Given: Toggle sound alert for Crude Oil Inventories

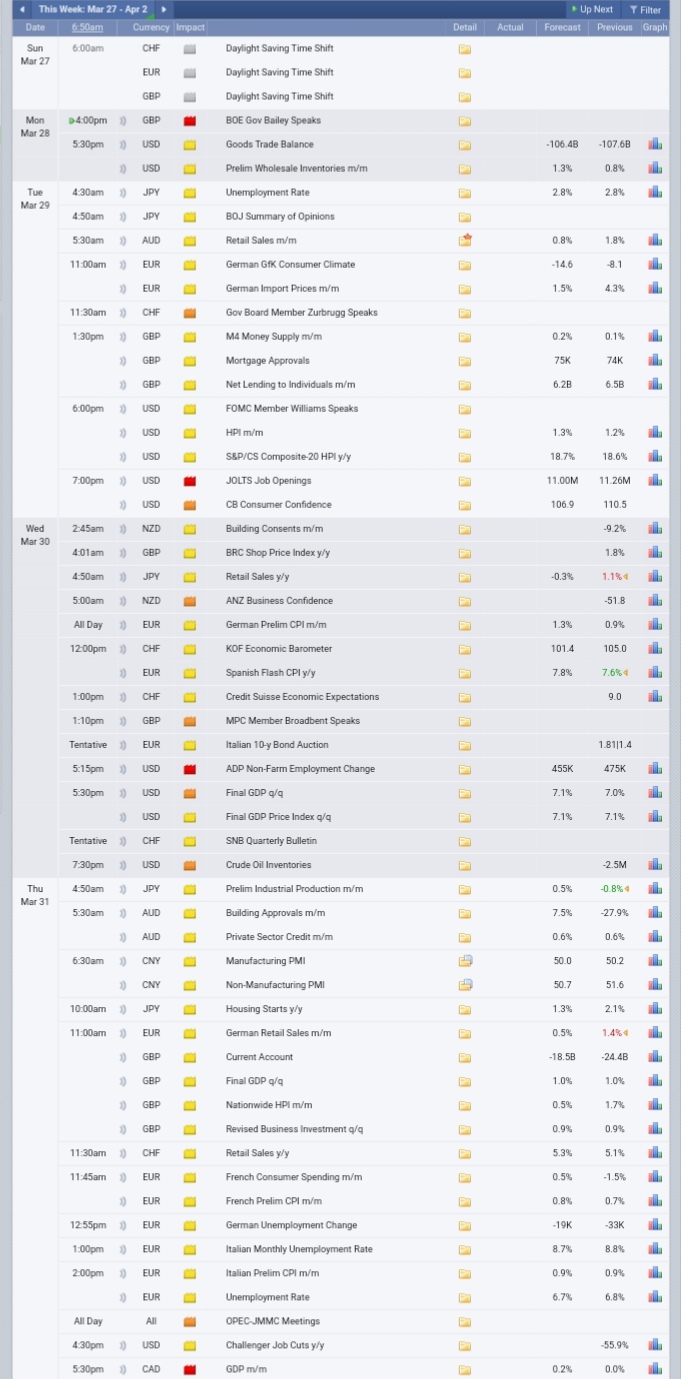Looking at the screenshot, I should tap(122, 865).
